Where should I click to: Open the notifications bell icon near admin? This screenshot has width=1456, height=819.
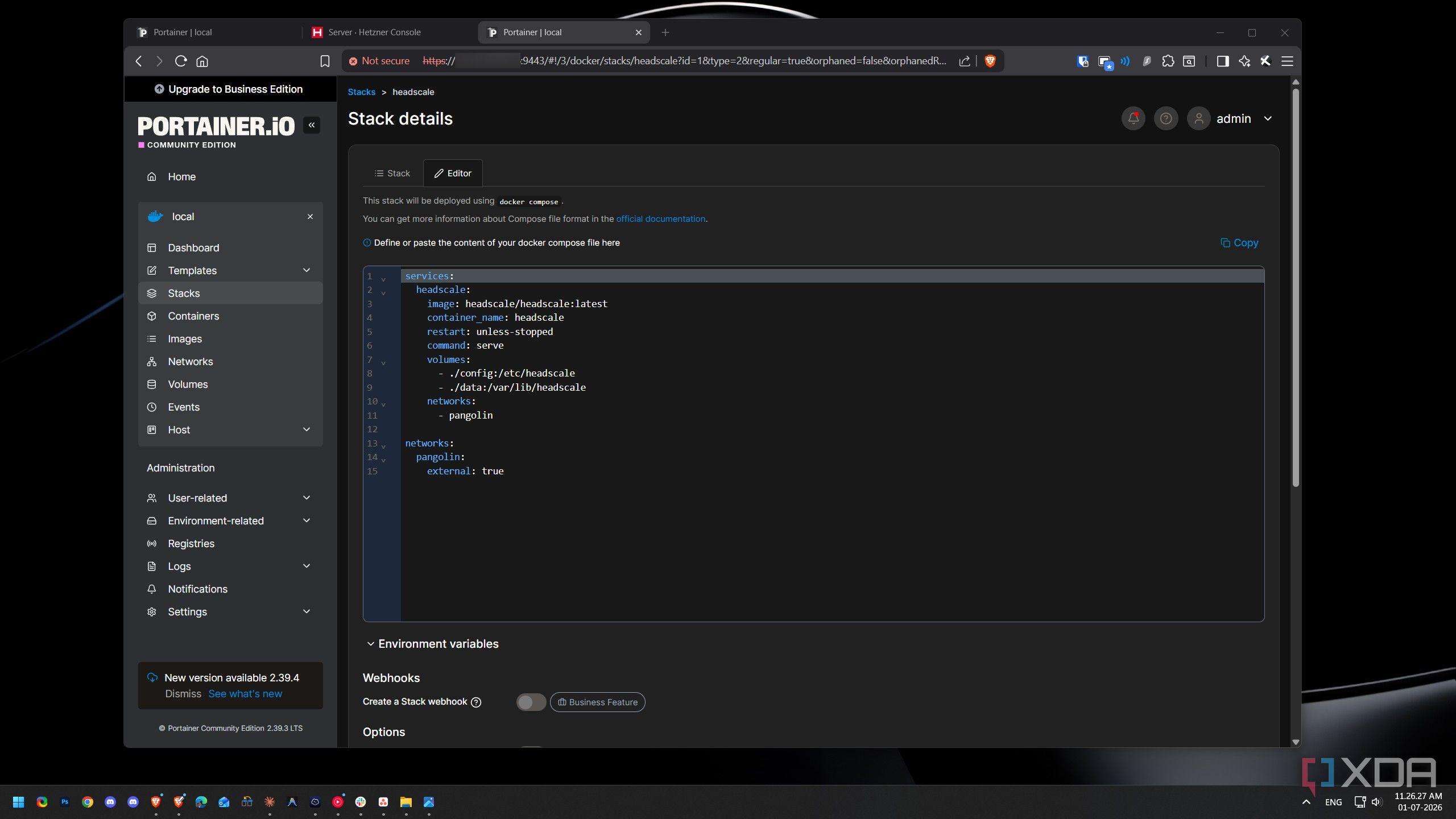(x=1133, y=118)
